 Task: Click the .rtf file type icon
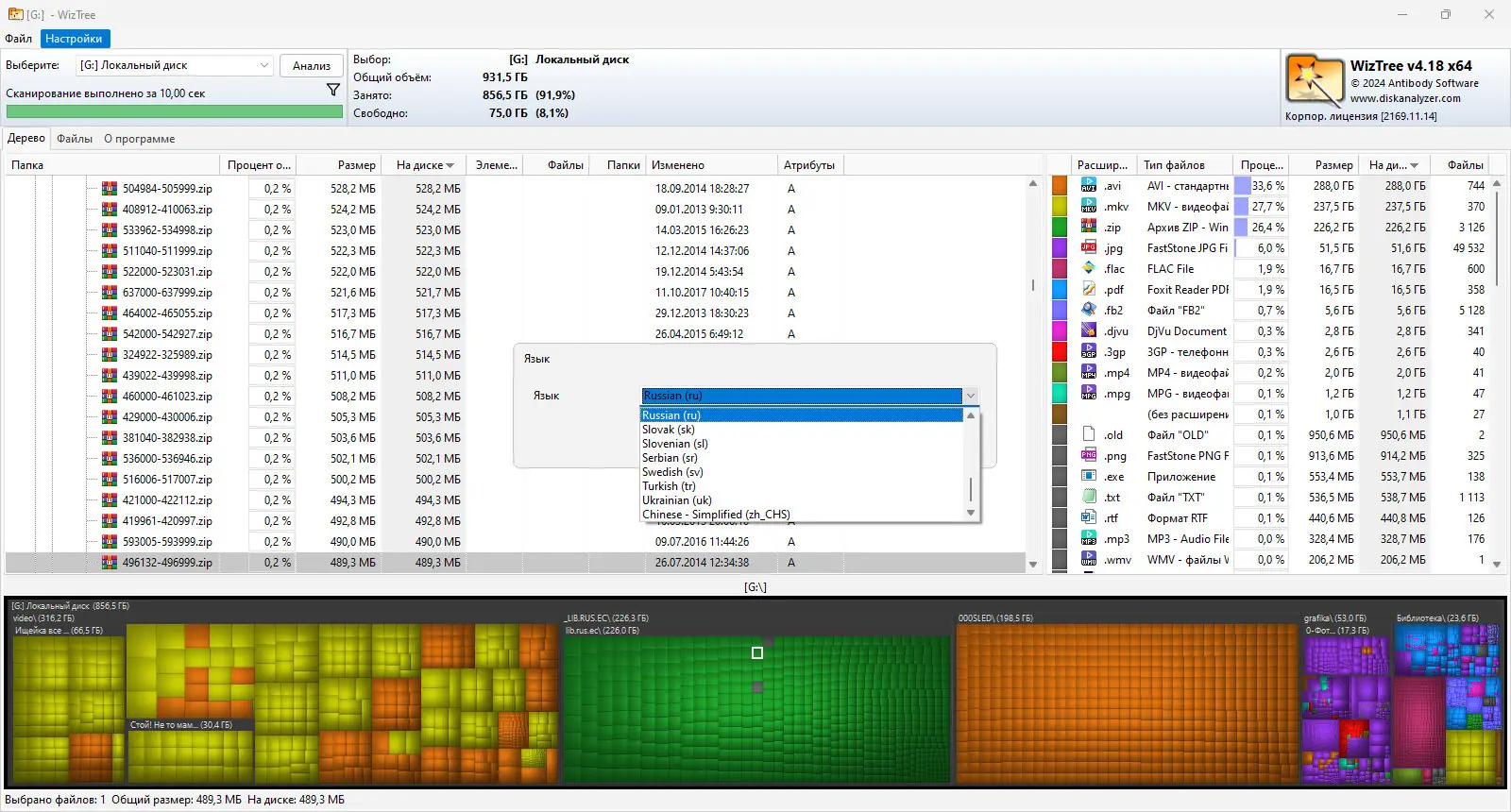[1089, 518]
